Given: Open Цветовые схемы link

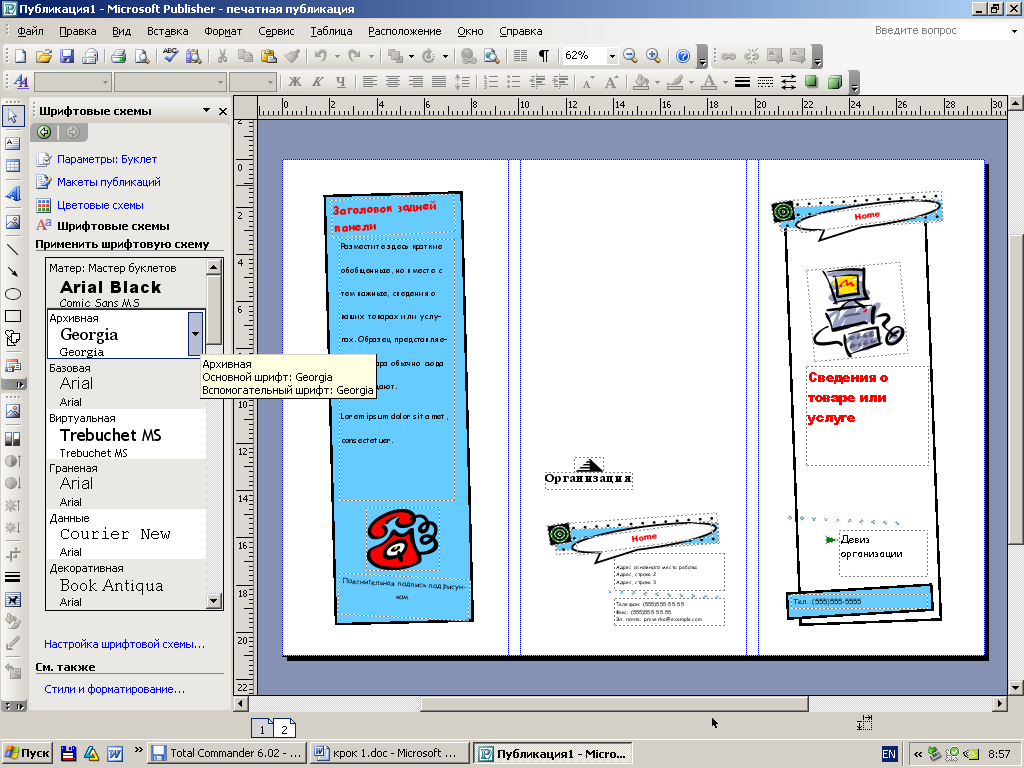Looking at the screenshot, I should click(100, 205).
